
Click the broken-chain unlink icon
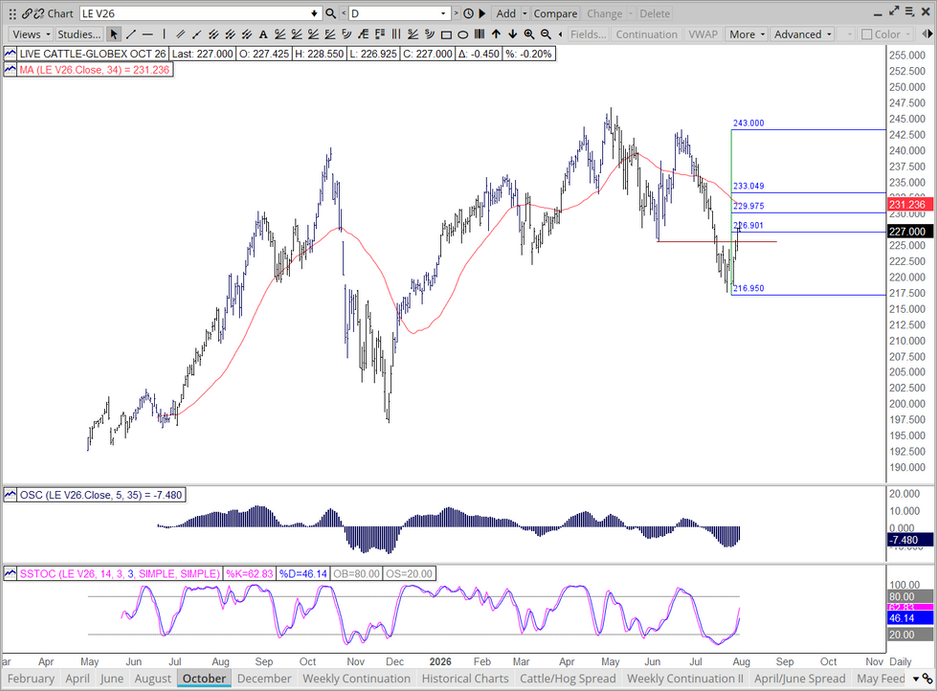point(39,13)
